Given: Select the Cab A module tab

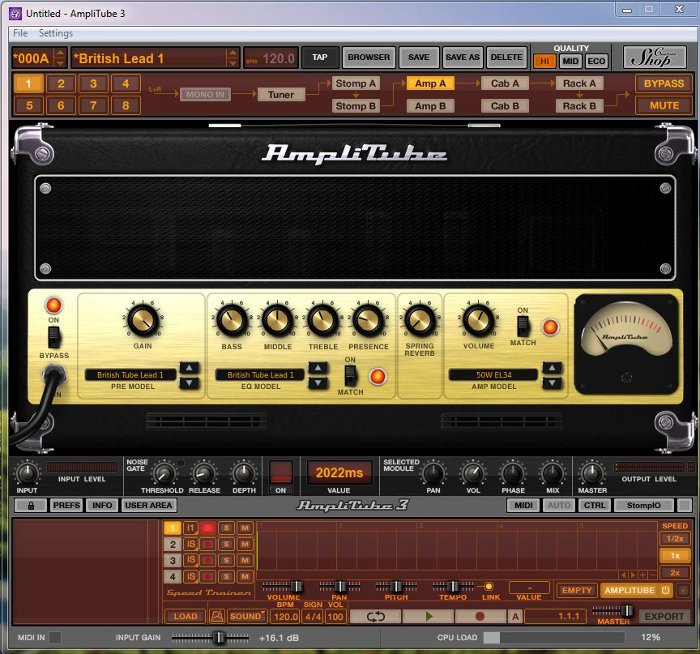Looking at the screenshot, I should click(505, 83).
